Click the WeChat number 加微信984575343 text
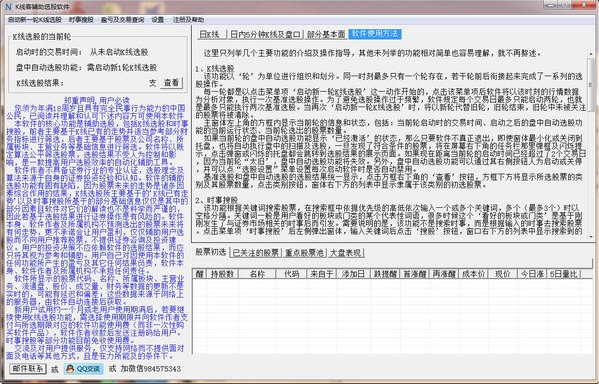Screen dimensions: 599x384 pyautogui.click(x=151, y=369)
